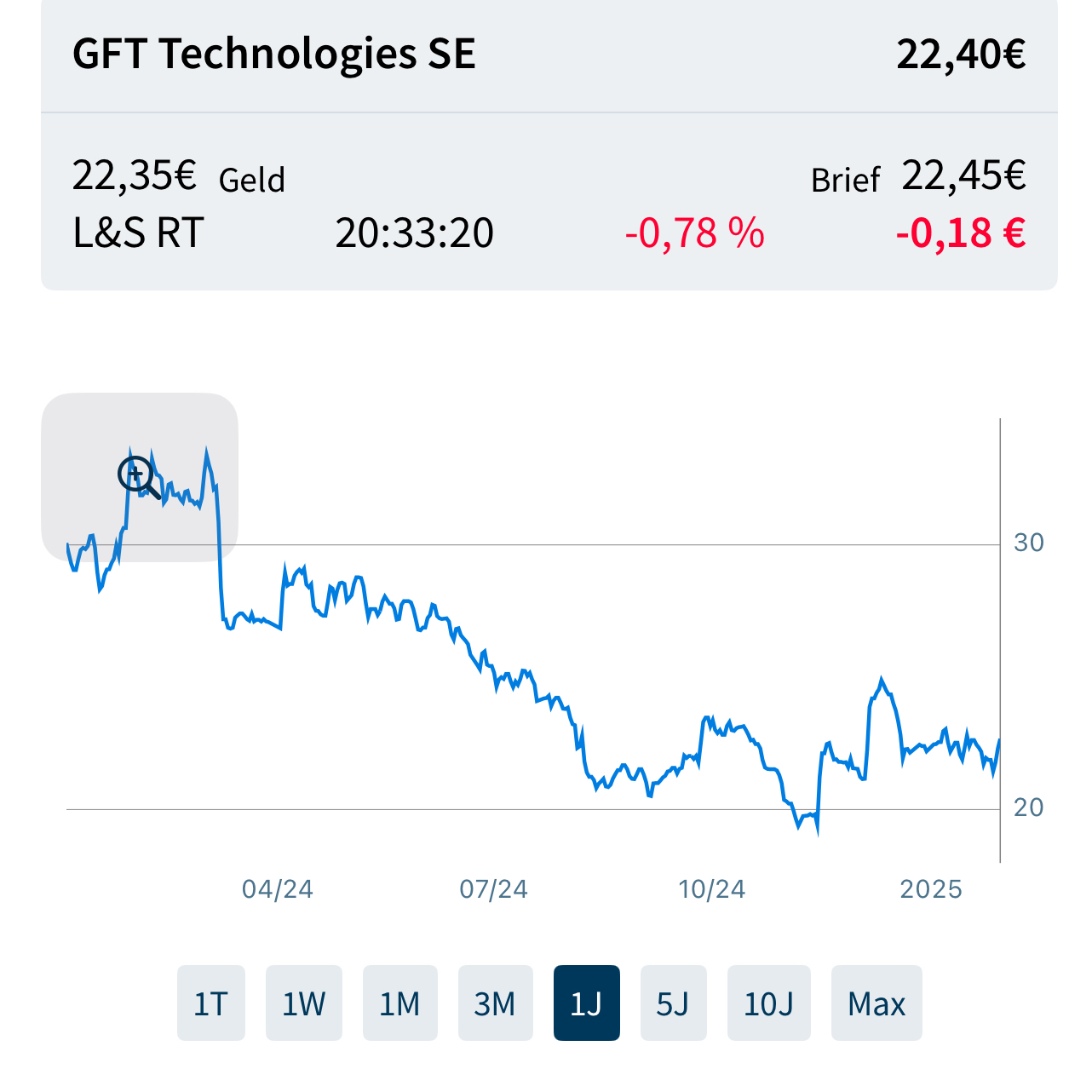Screen dimensions: 1092x1092
Task: Select the 10J timeframe
Action: 768,1003
